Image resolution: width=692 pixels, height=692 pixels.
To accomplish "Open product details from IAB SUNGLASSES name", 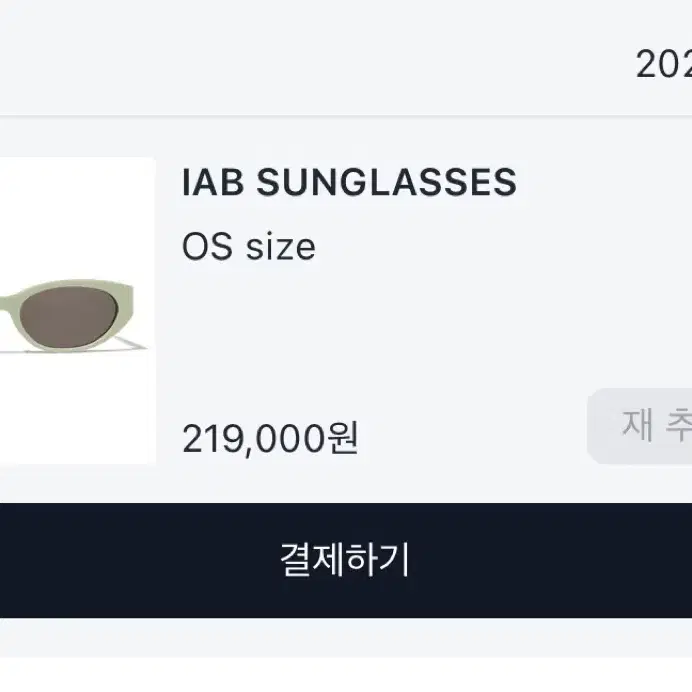I will click(x=349, y=182).
